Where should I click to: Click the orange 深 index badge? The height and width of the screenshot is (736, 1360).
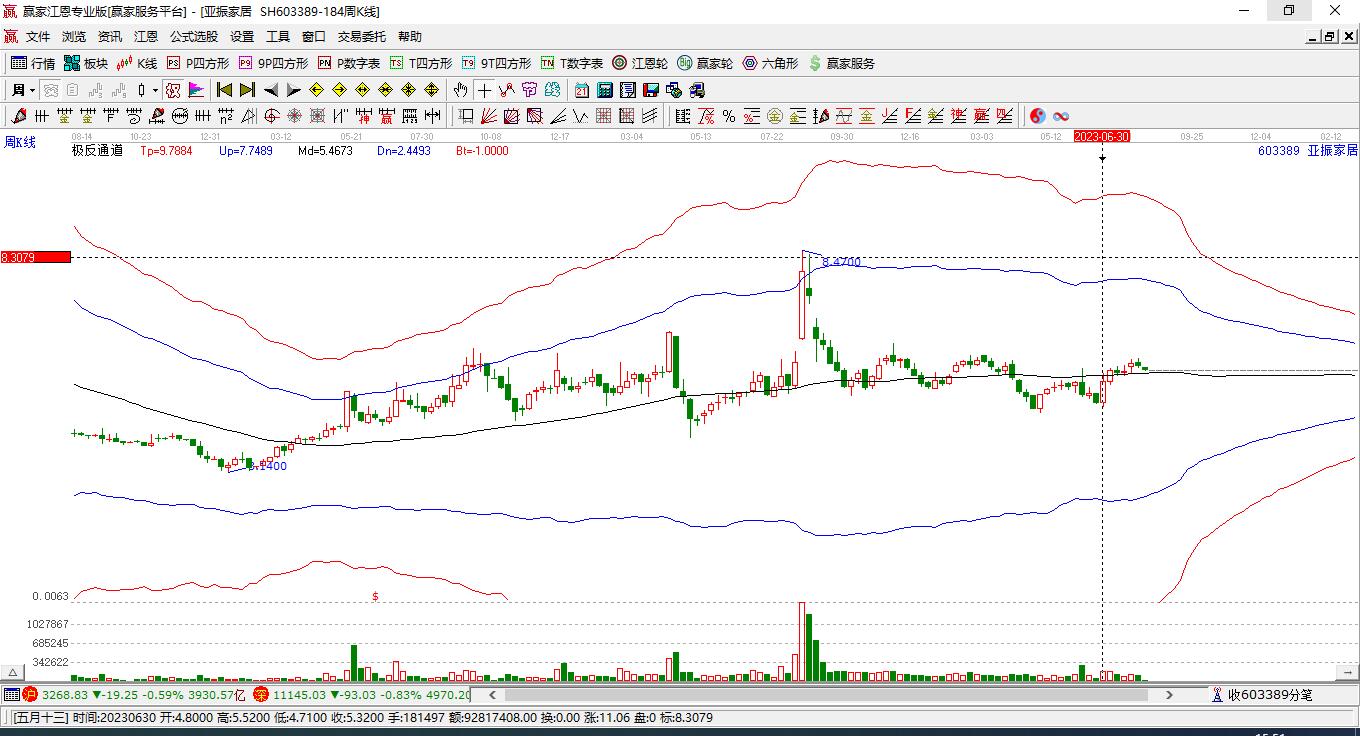pos(261,694)
